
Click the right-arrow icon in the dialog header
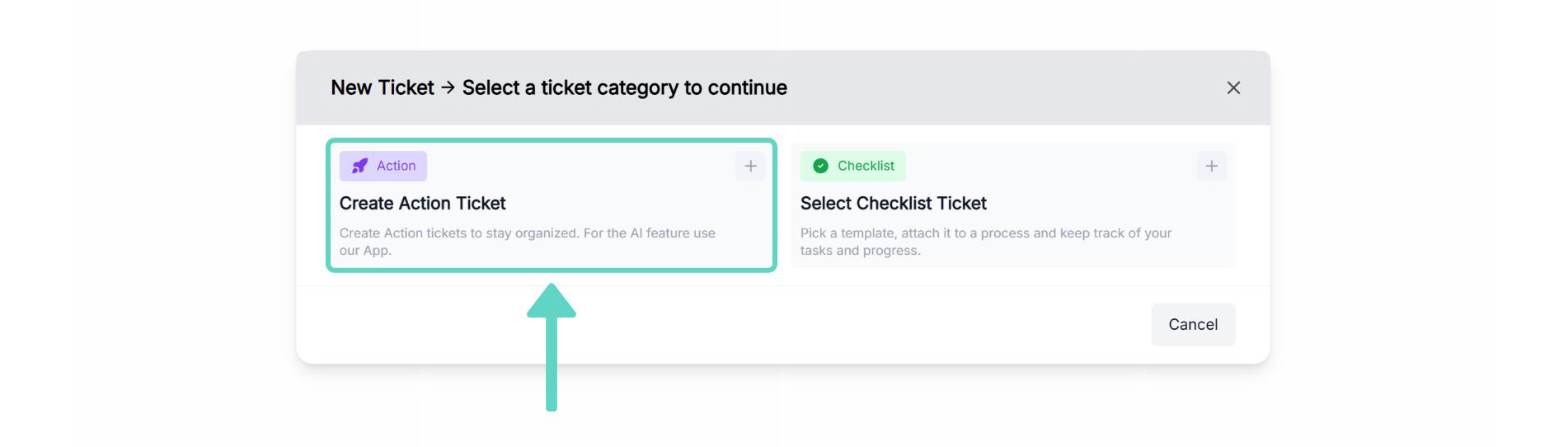(448, 87)
